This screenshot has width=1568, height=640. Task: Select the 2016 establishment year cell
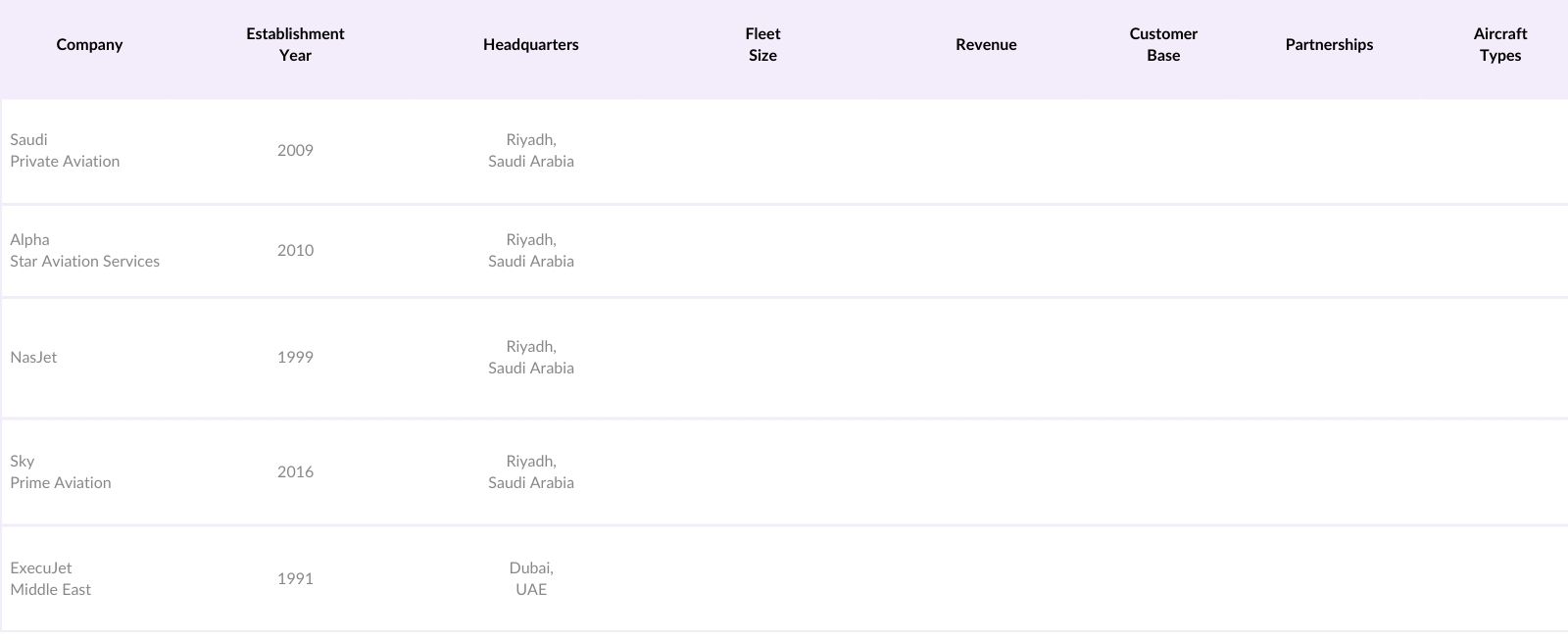[x=295, y=471]
